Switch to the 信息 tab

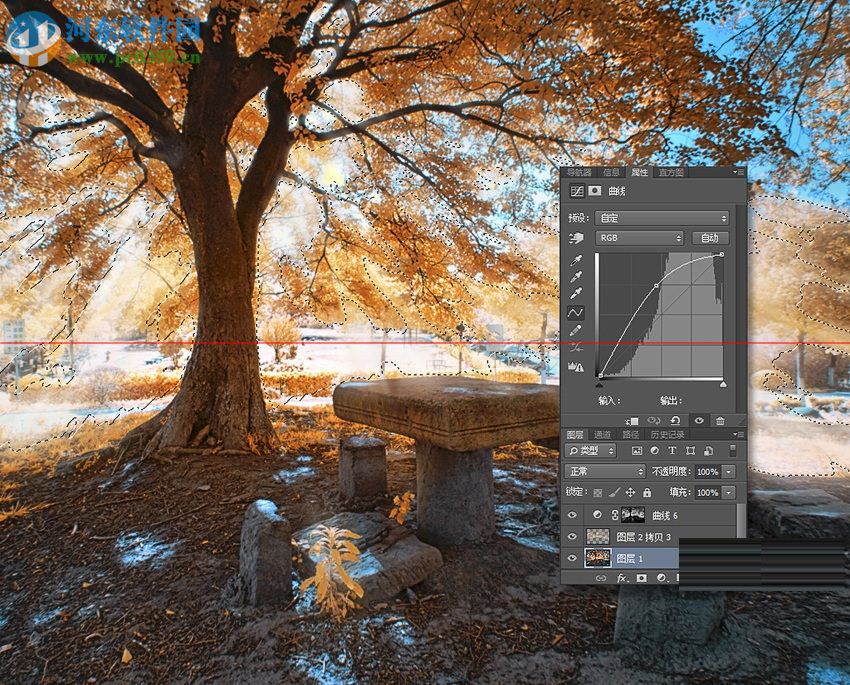pos(611,172)
